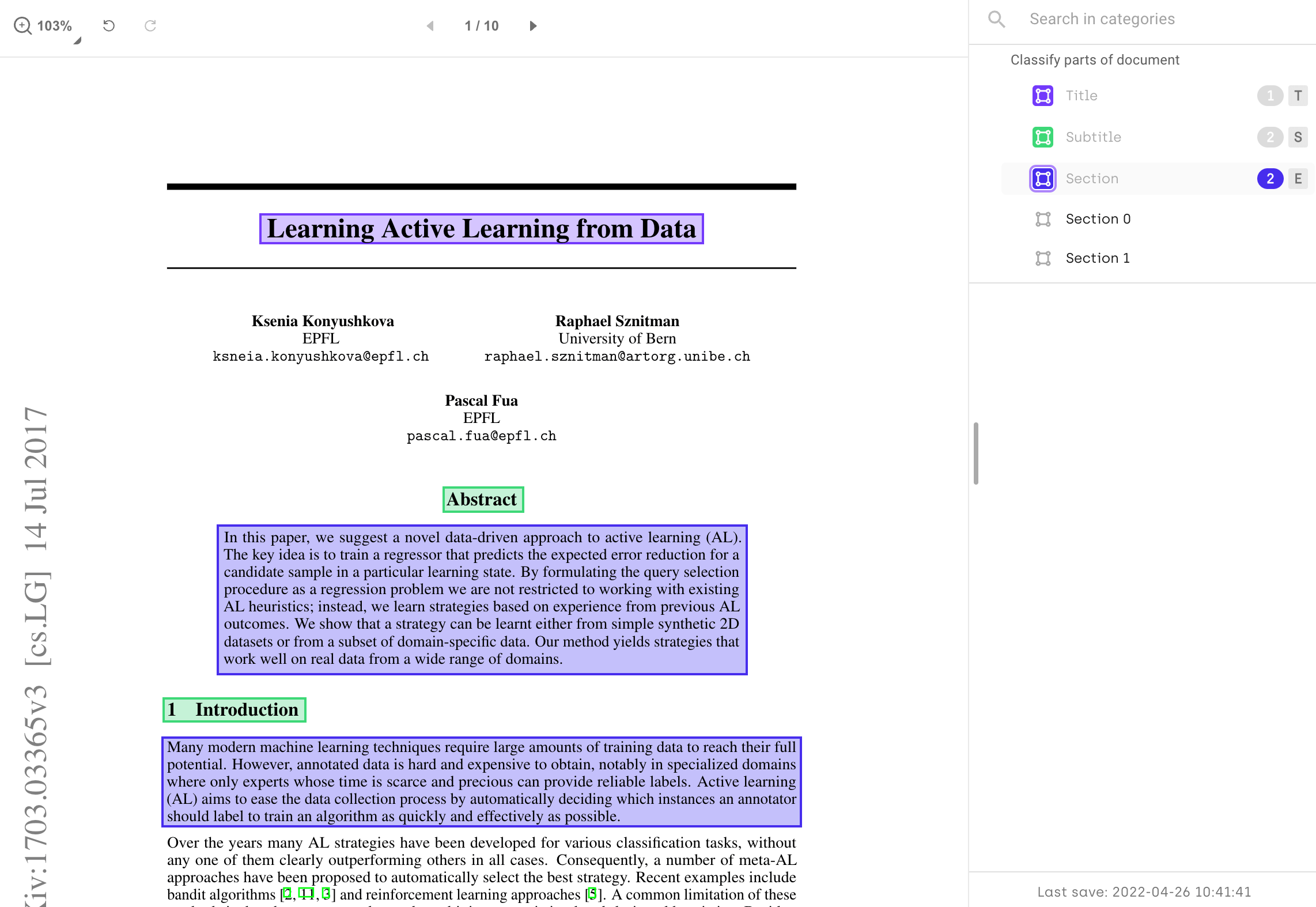Click the redo arrow icon
This screenshot has height=907, width=1316.
150,26
